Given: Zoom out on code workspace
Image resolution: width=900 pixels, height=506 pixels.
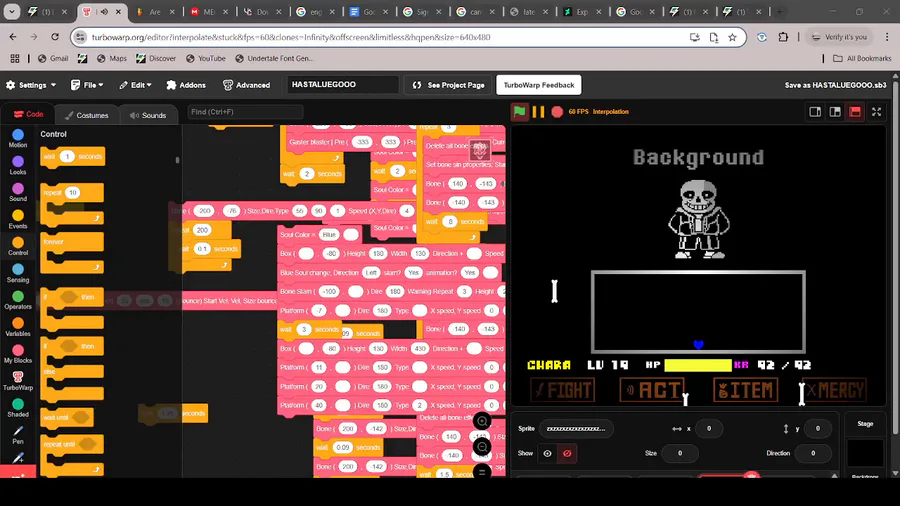Looking at the screenshot, I should tap(482, 447).
